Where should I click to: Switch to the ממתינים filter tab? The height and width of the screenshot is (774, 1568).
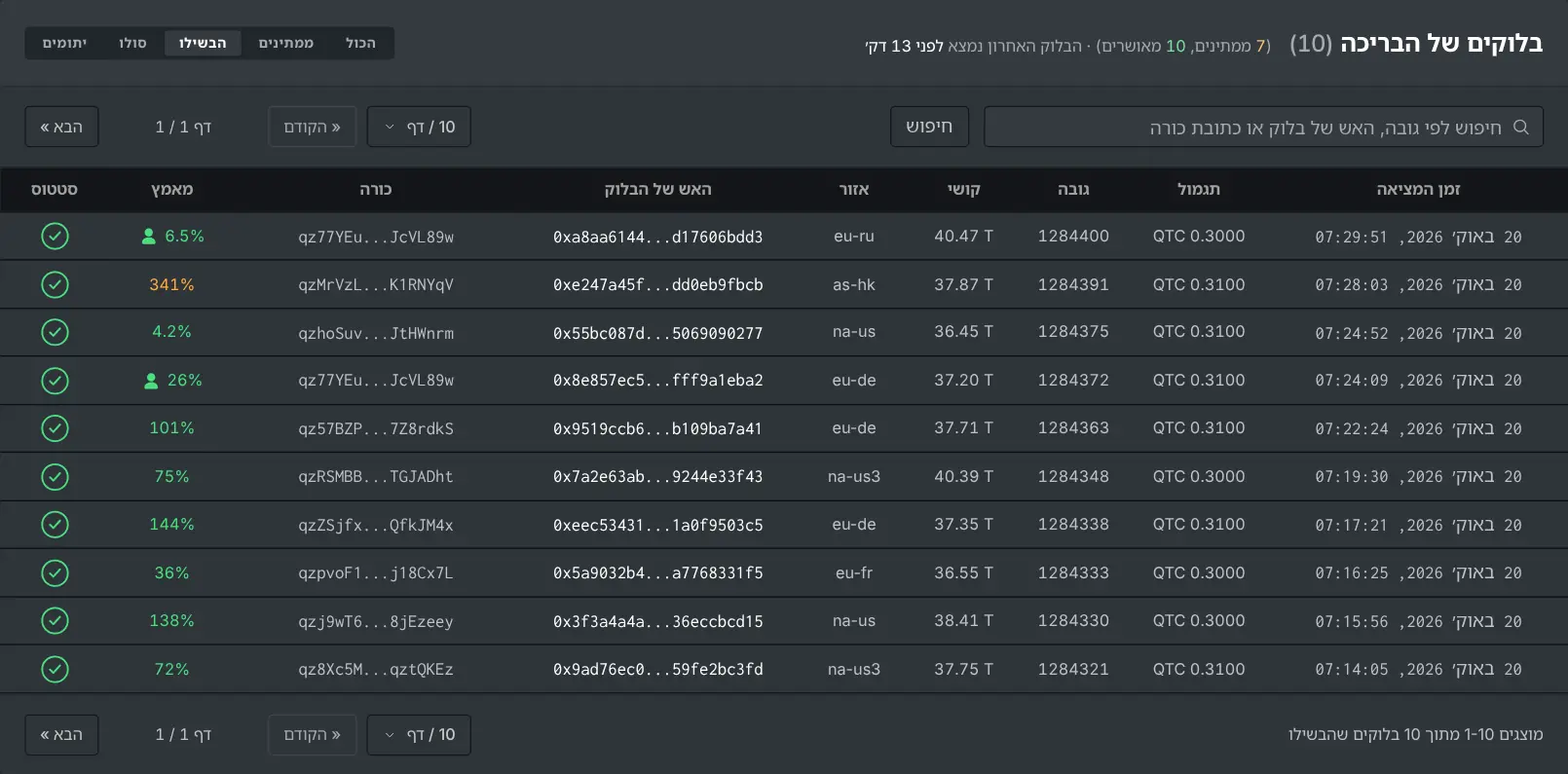pos(285,43)
